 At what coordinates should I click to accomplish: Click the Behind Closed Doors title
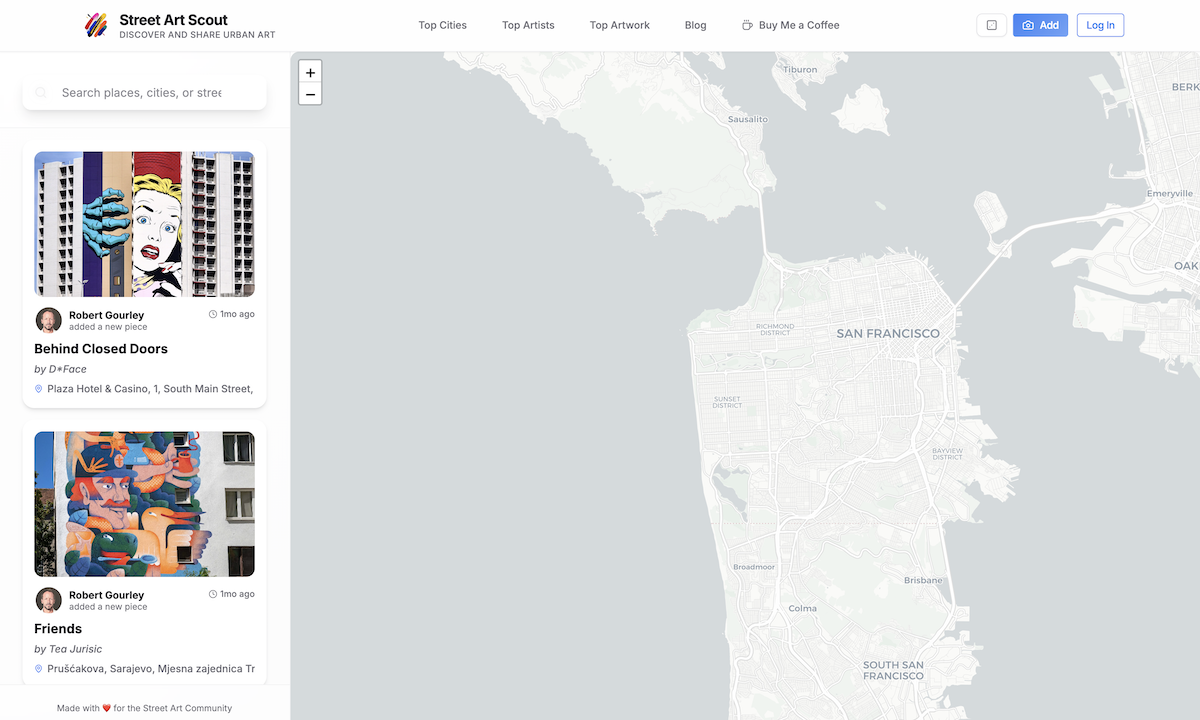pyautogui.click(x=101, y=349)
